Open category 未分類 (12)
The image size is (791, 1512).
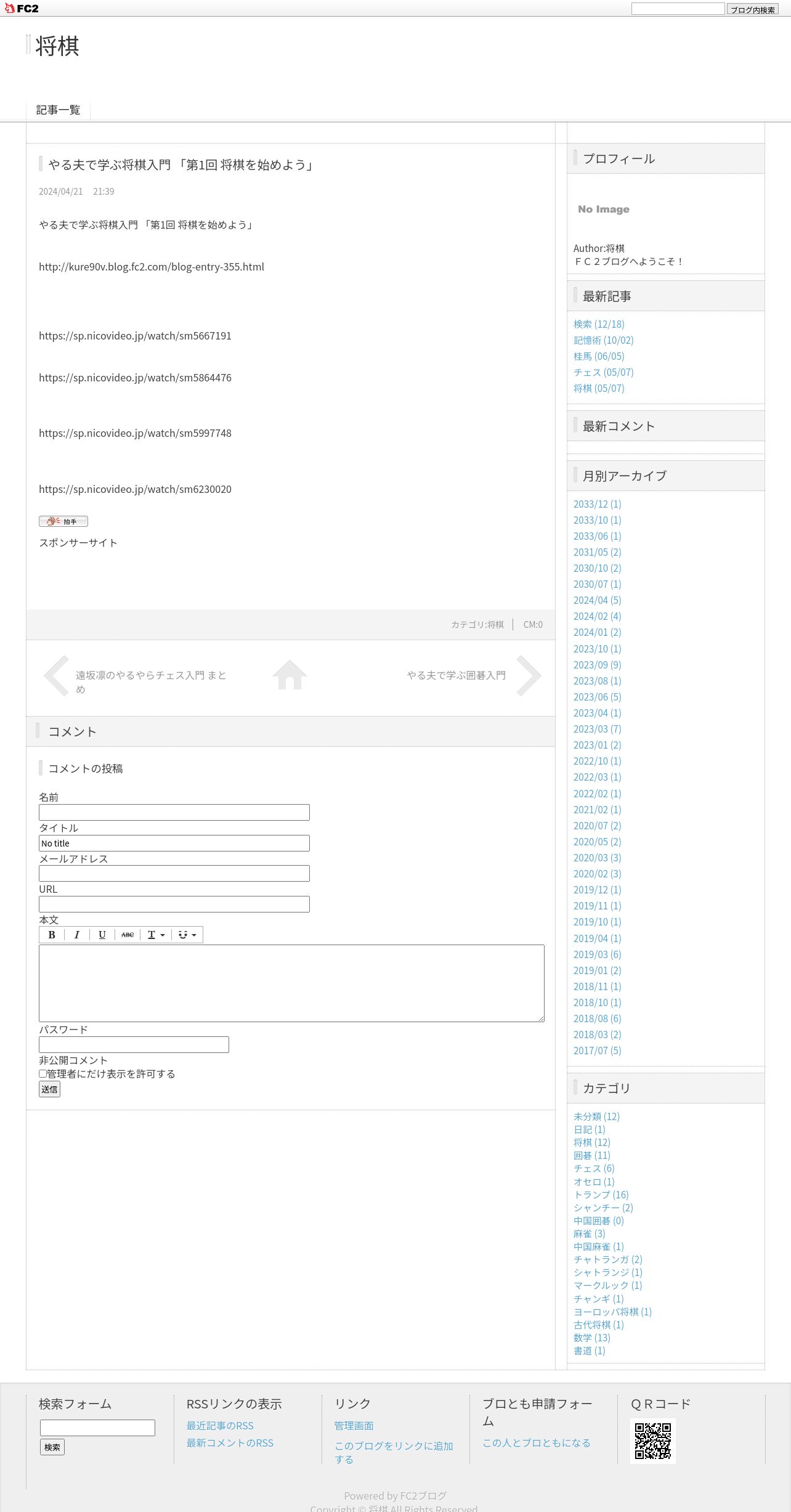(x=596, y=1116)
